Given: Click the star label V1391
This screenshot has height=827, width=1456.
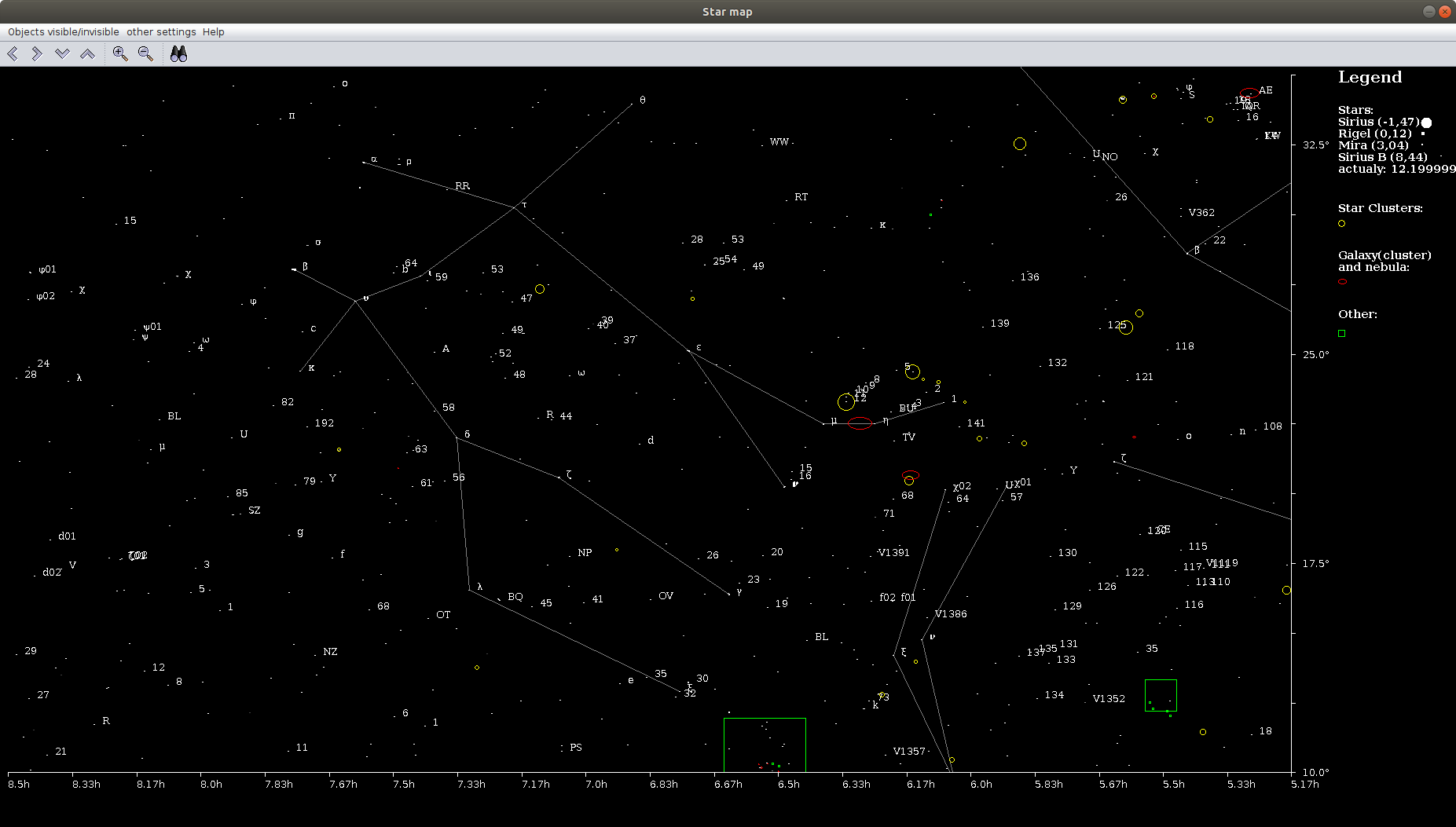Looking at the screenshot, I should tap(893, 553).
